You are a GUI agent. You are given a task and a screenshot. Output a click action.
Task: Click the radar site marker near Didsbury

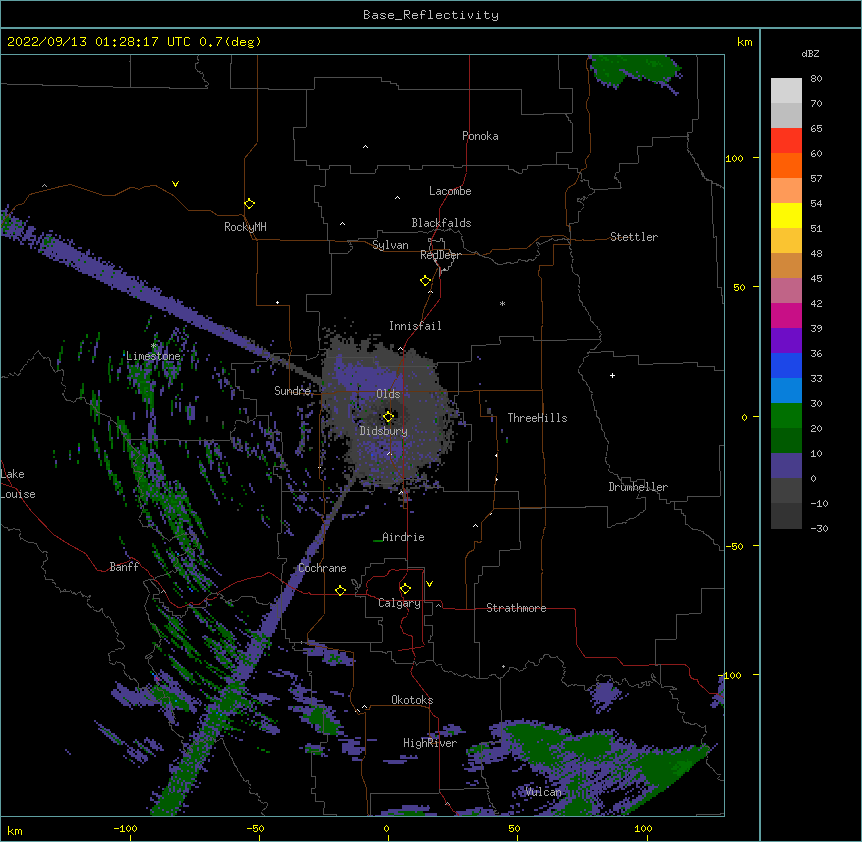coord(388,417)
